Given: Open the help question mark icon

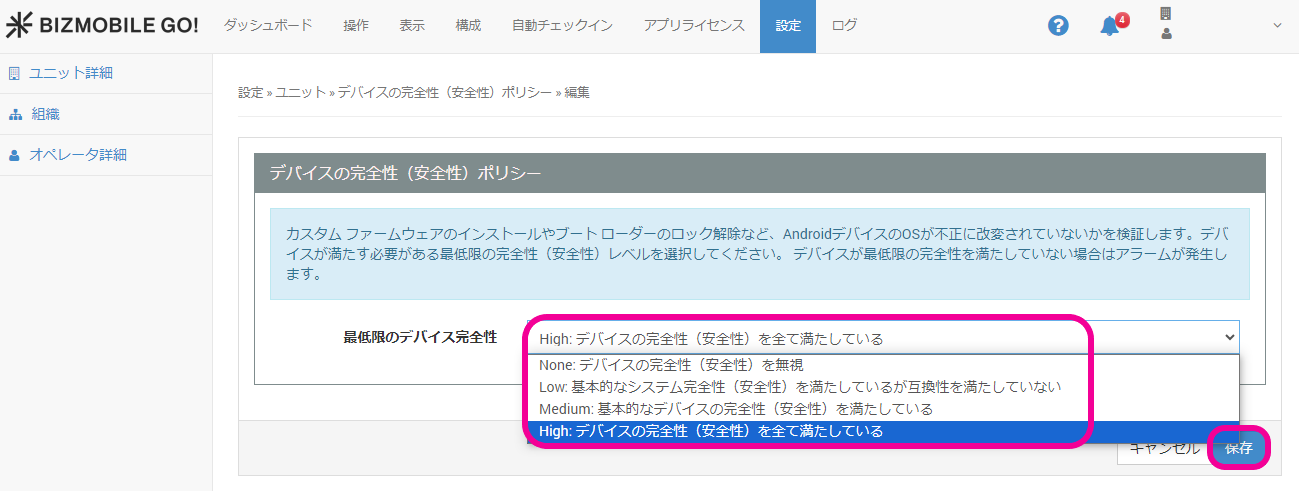Looking at the screenshot, I should [x=1058, y=26].
